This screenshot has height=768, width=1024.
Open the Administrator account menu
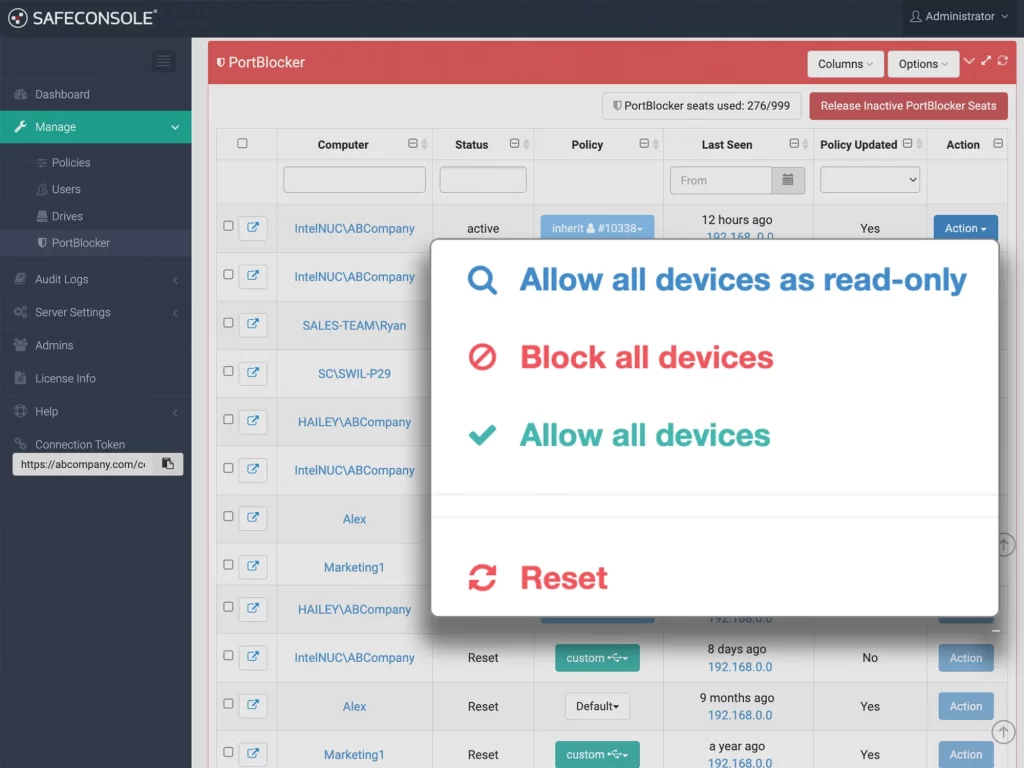point(959,17)
